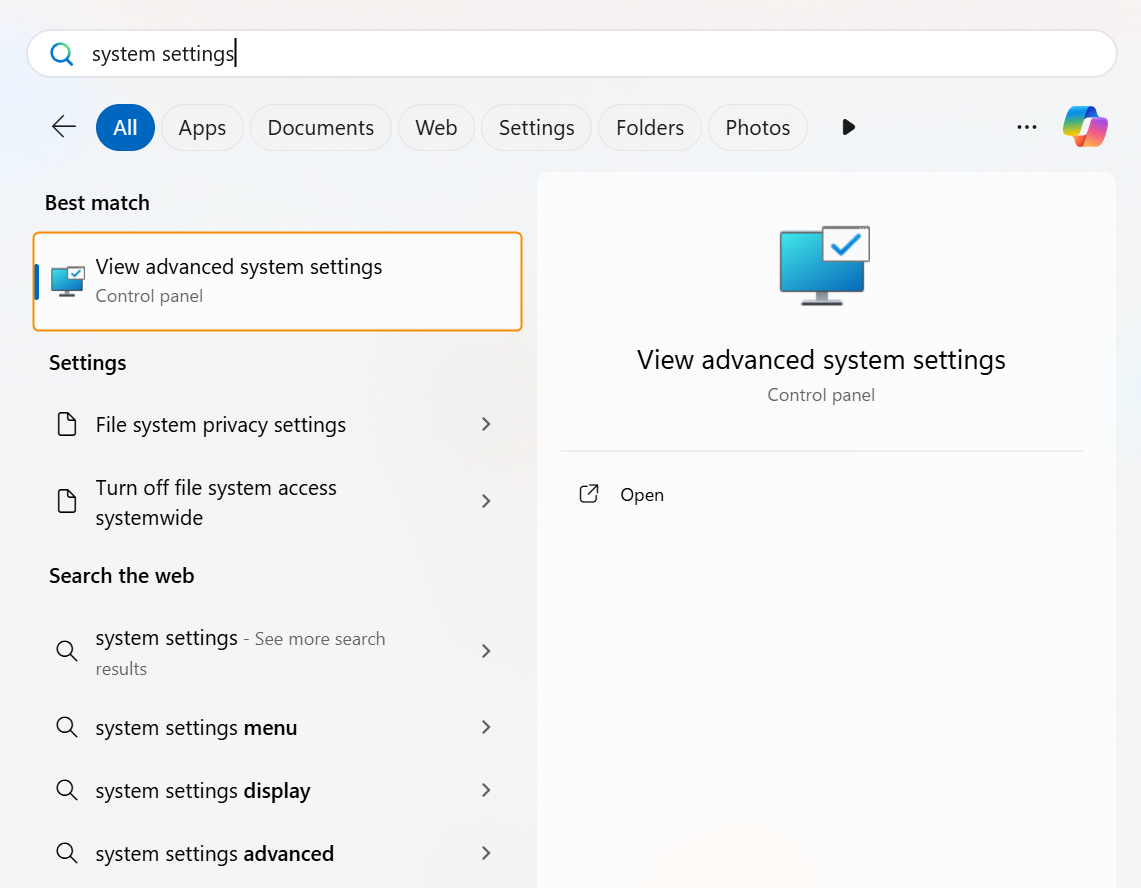Click the large monitor icon in preview pane
This screenshot has width=1141, height=888.
coord(824,264)
